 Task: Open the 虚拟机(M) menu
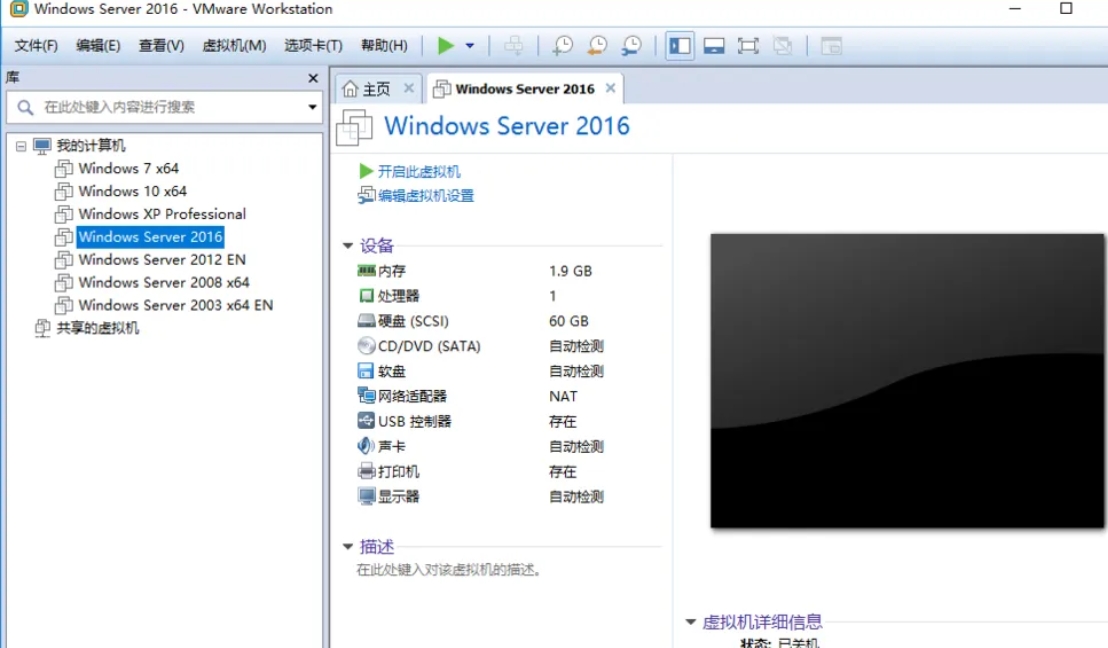tap(234, 46)
